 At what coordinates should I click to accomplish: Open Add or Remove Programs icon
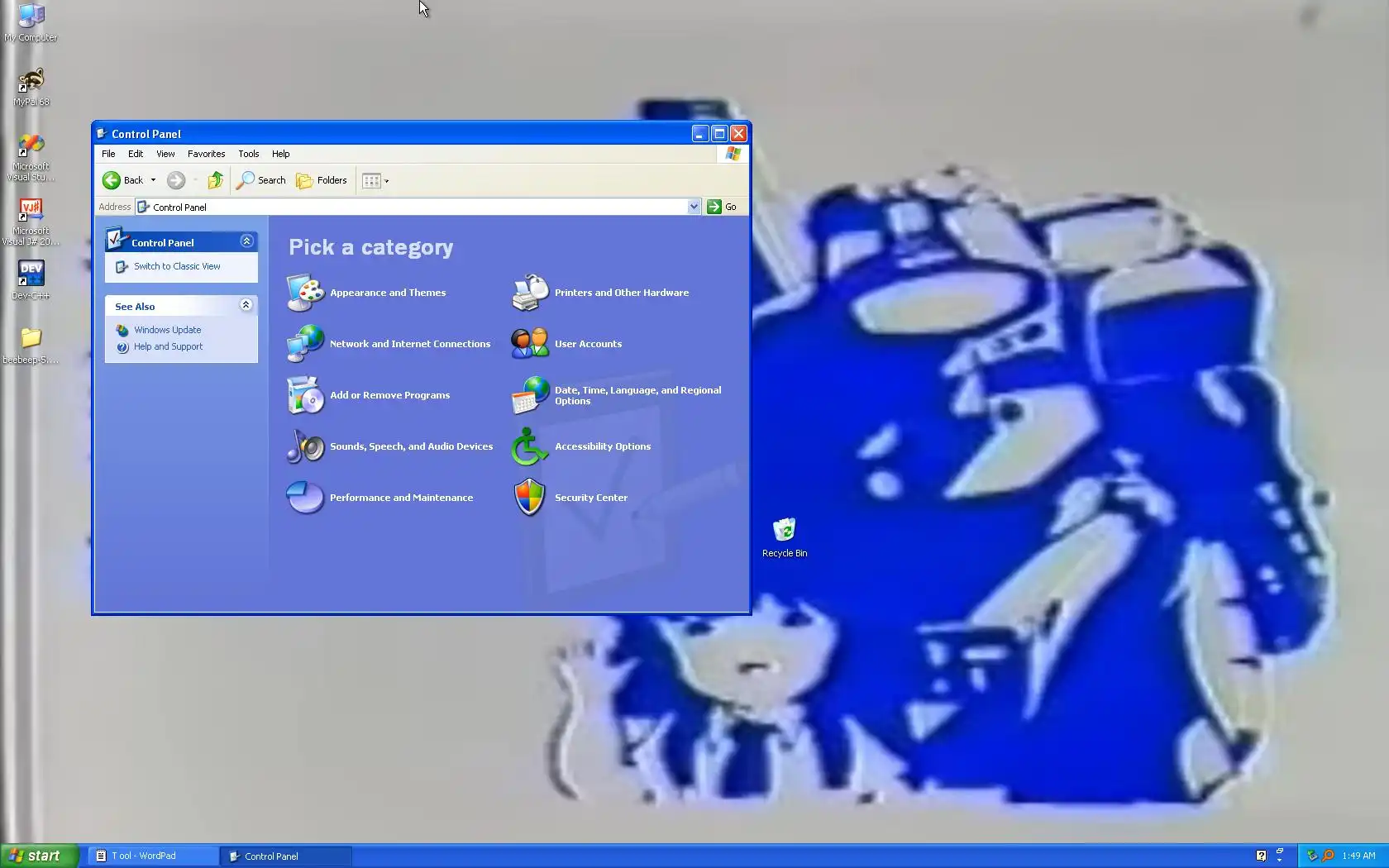pyautogui.click(x=305, y=395)
